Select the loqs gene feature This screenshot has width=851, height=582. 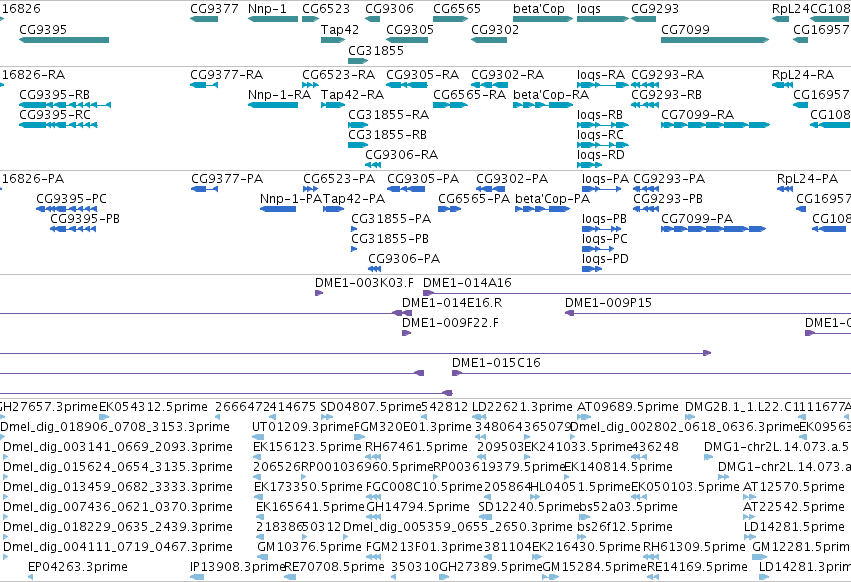[603, 19]
